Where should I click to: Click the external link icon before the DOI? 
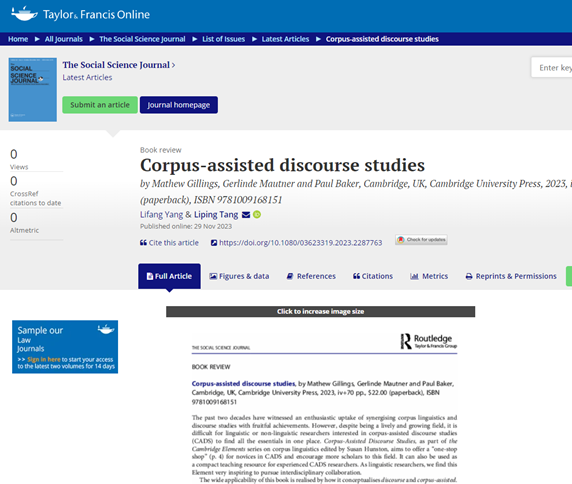coord(214,243)
